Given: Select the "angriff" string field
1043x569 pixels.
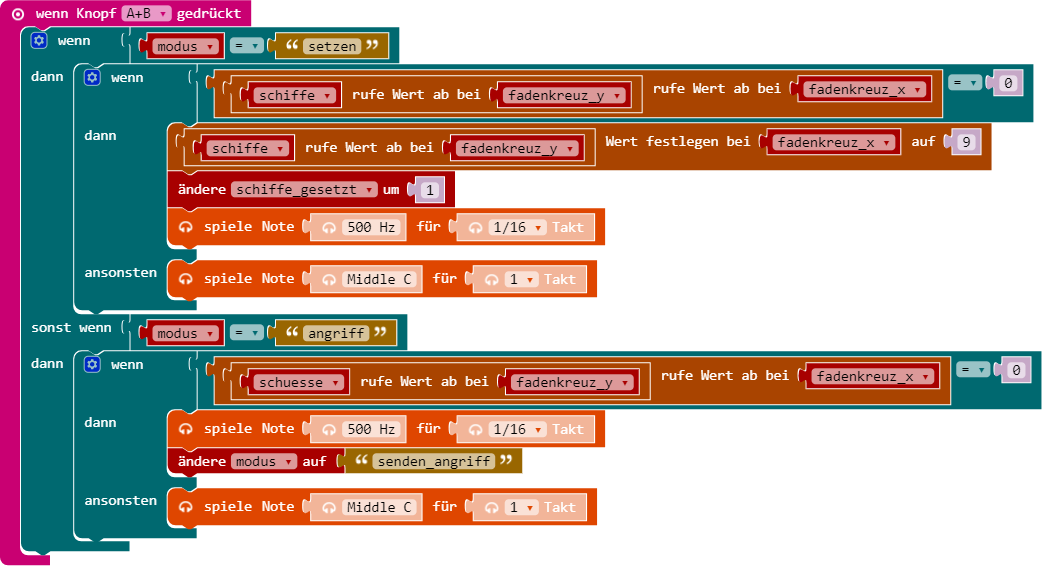Looking at the screenshot, I should pyautogui.click(x=337, y=332).
